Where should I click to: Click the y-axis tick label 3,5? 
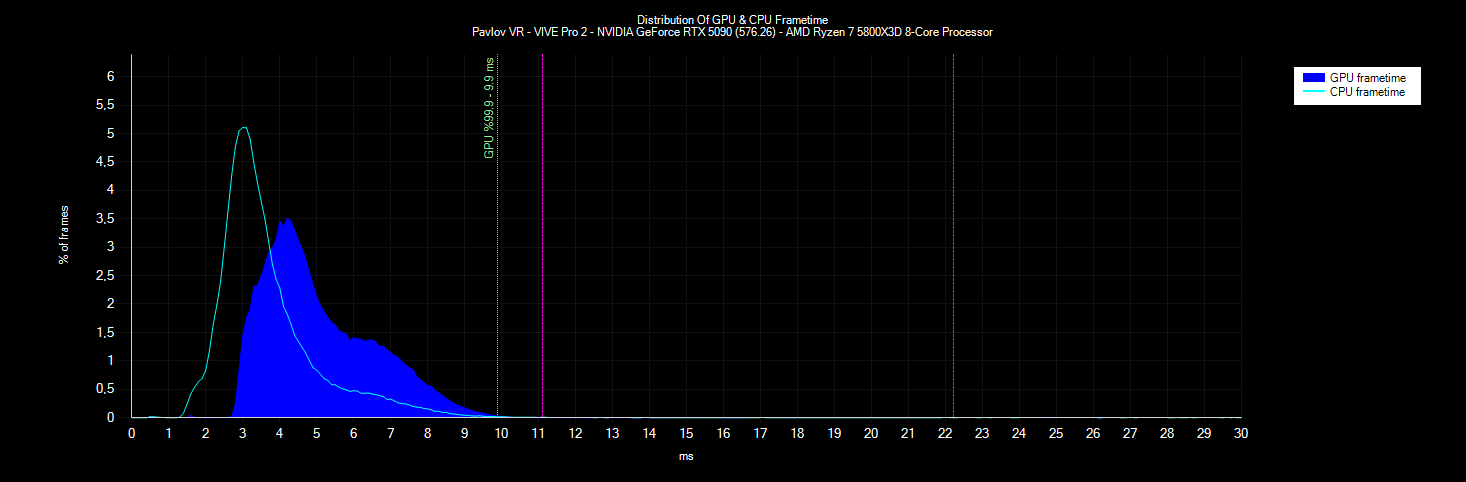(x=105, y=218)
